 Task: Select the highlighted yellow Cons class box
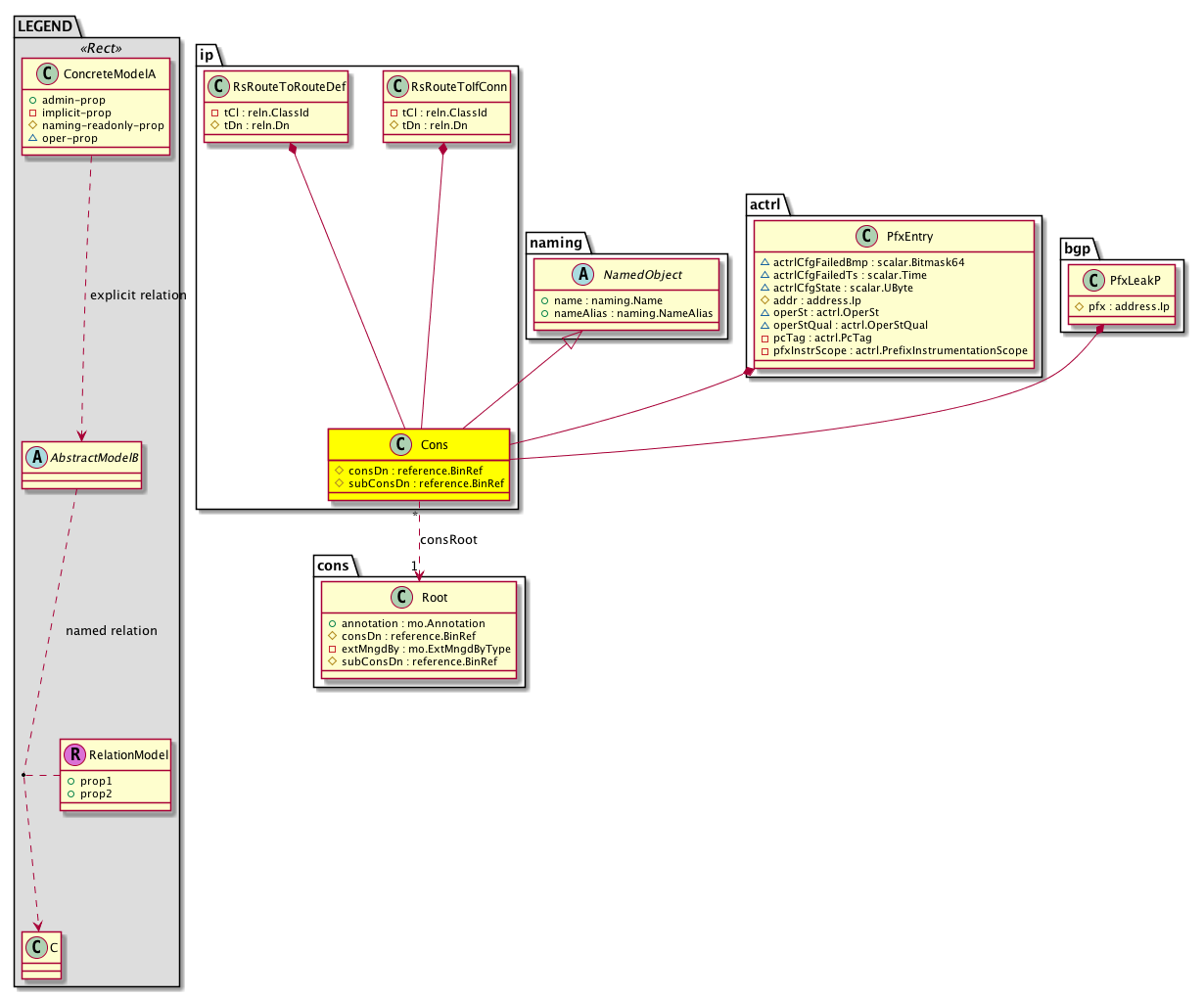[x=419, y=464]
